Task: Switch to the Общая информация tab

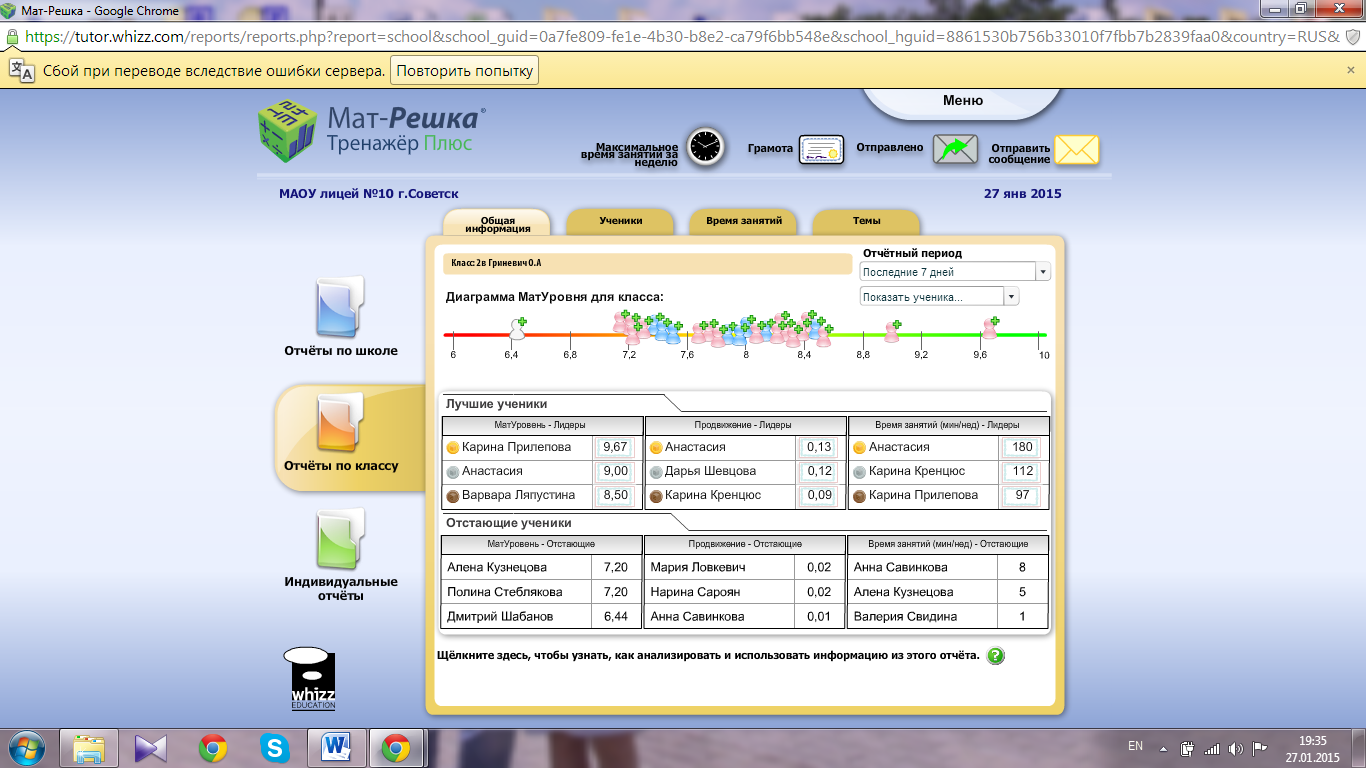Action: coord(497,223)
